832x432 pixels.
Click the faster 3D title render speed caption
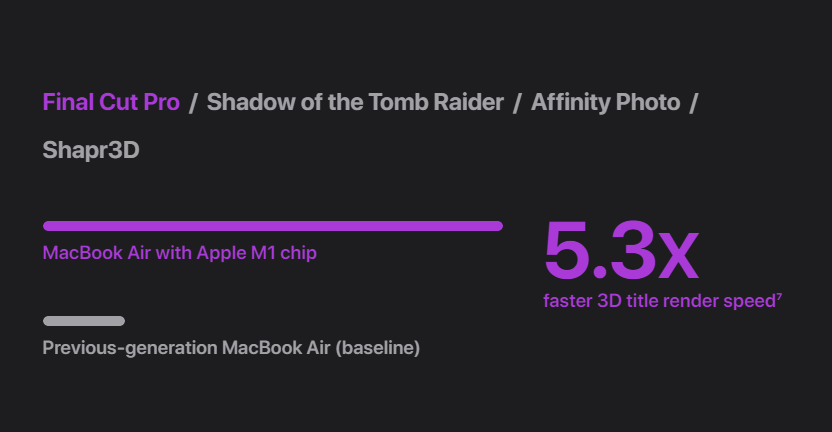click(x=658, y=301)
